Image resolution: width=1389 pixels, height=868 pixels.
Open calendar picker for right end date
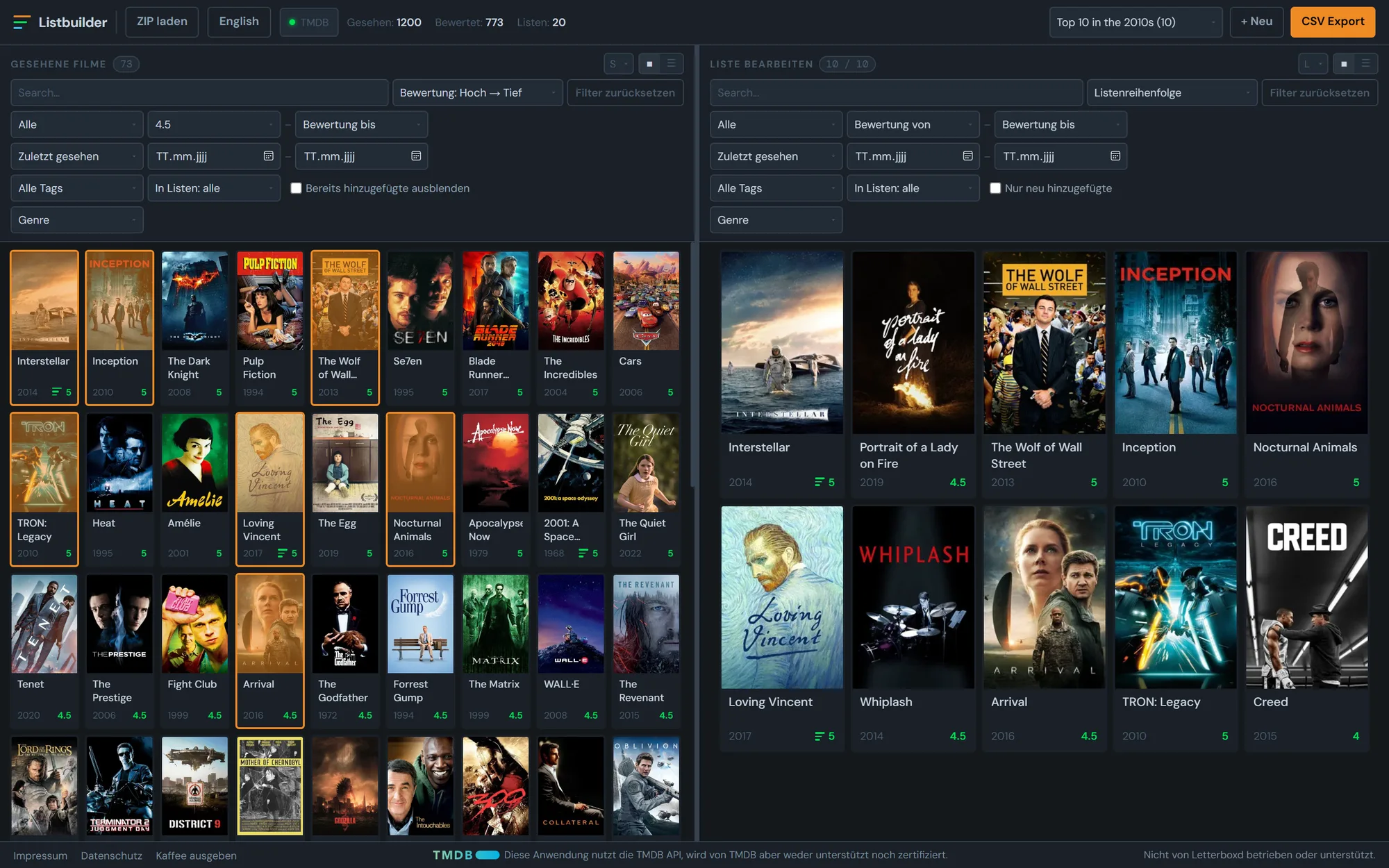(1115, 156)
